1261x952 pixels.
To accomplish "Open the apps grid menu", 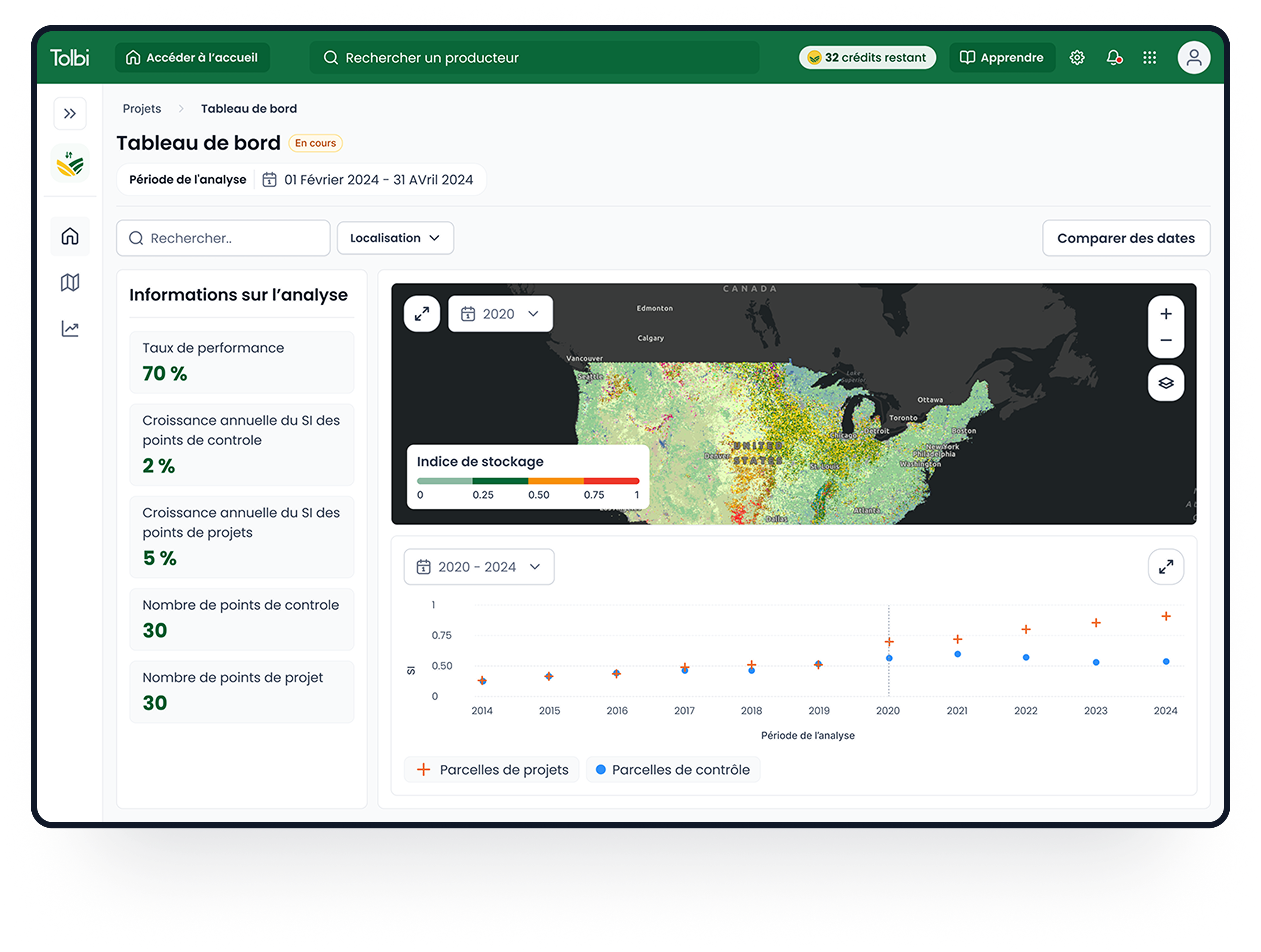I will pos(1149,58).
